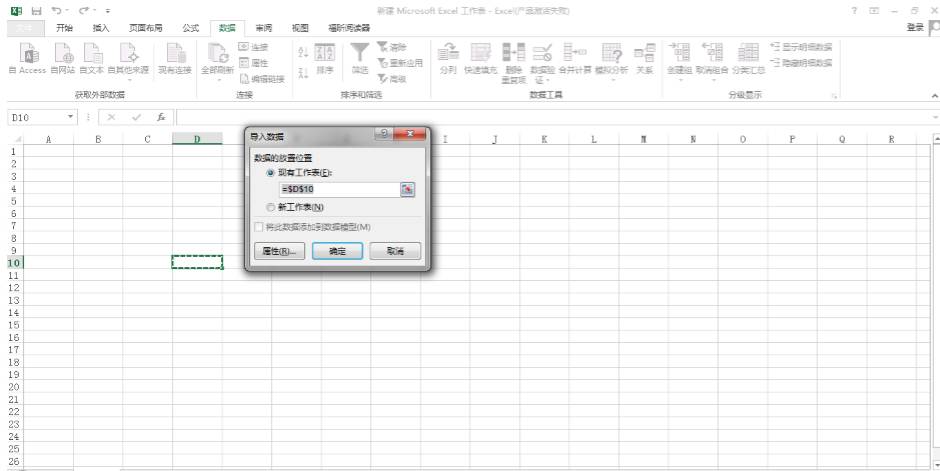
Task: Open the Customize Quick Access Toolbar dropdown
Action: 107,11
